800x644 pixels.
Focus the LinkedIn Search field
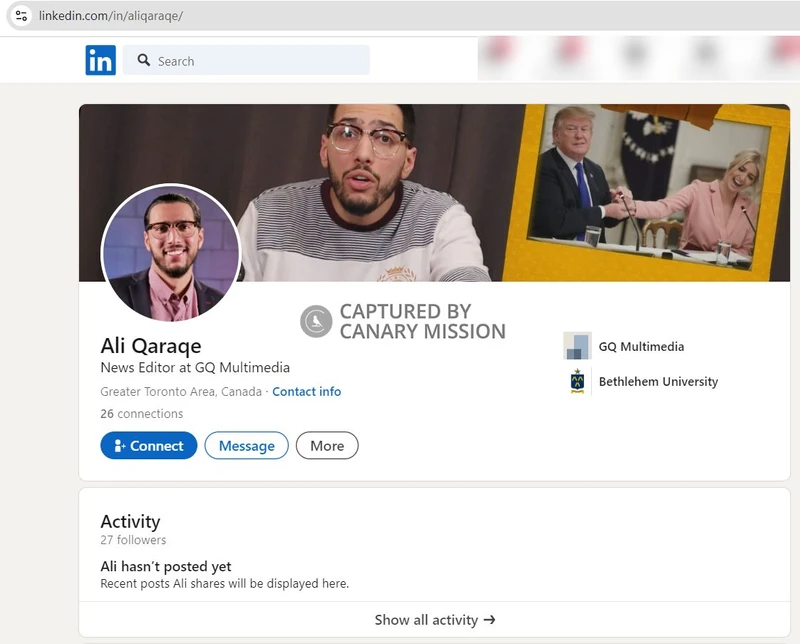click(x=246, y=60)
